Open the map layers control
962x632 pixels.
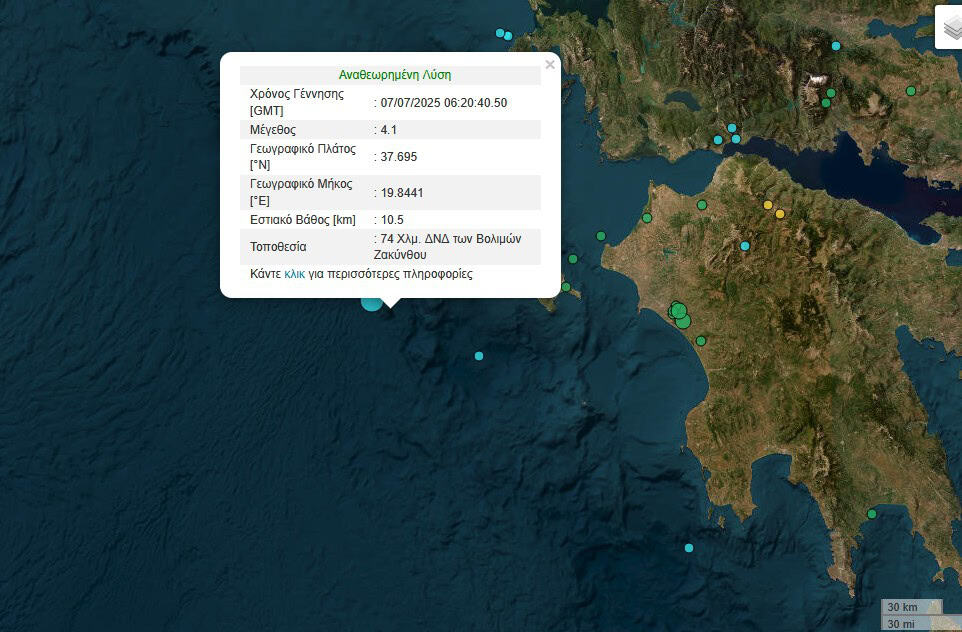(950, 27)
